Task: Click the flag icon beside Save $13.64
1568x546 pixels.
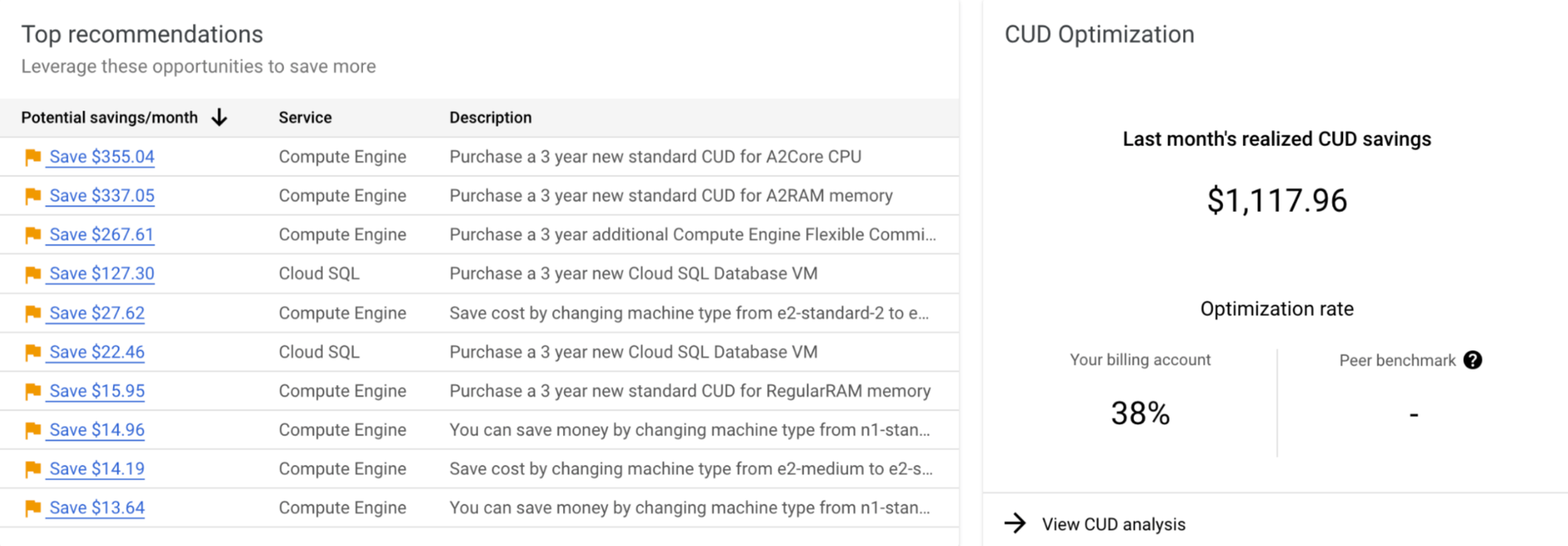Action: 33,508
